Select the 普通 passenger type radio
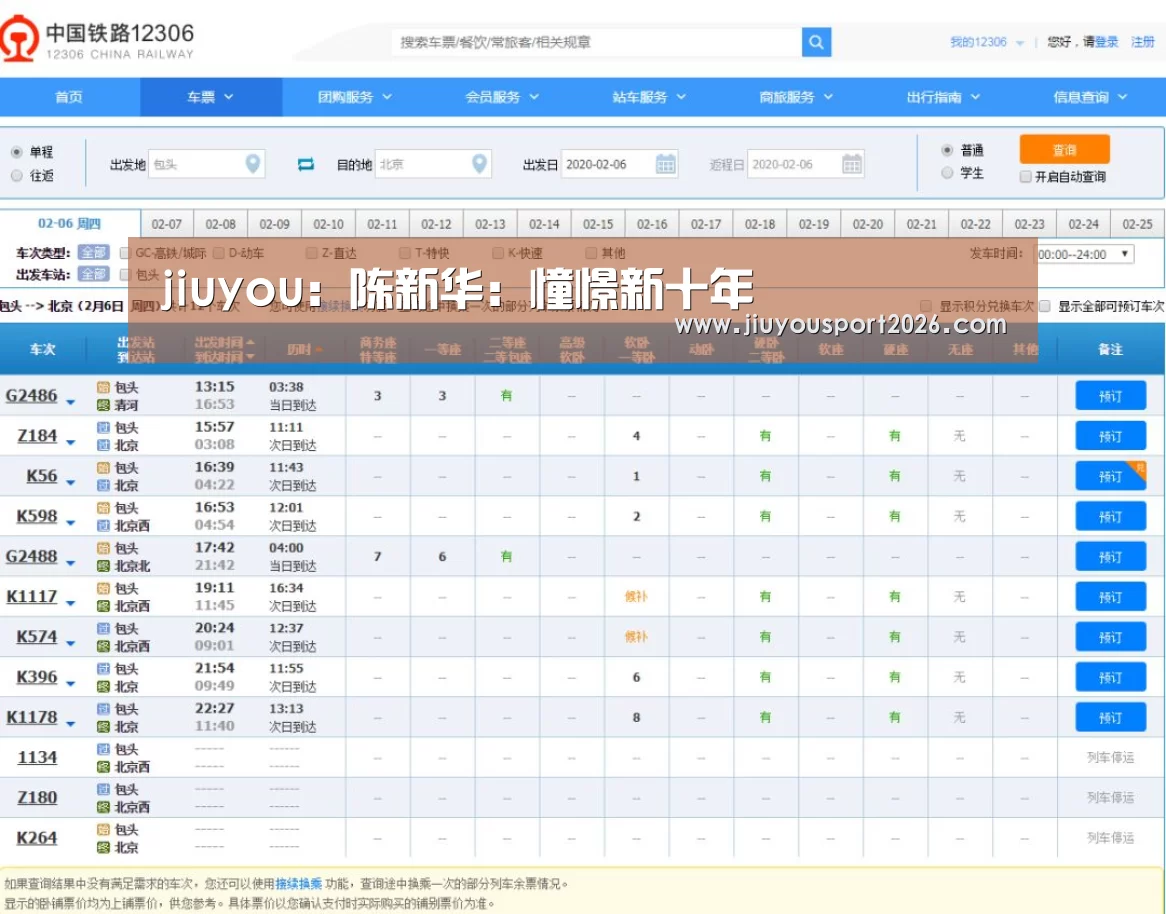 pos(947,150)
